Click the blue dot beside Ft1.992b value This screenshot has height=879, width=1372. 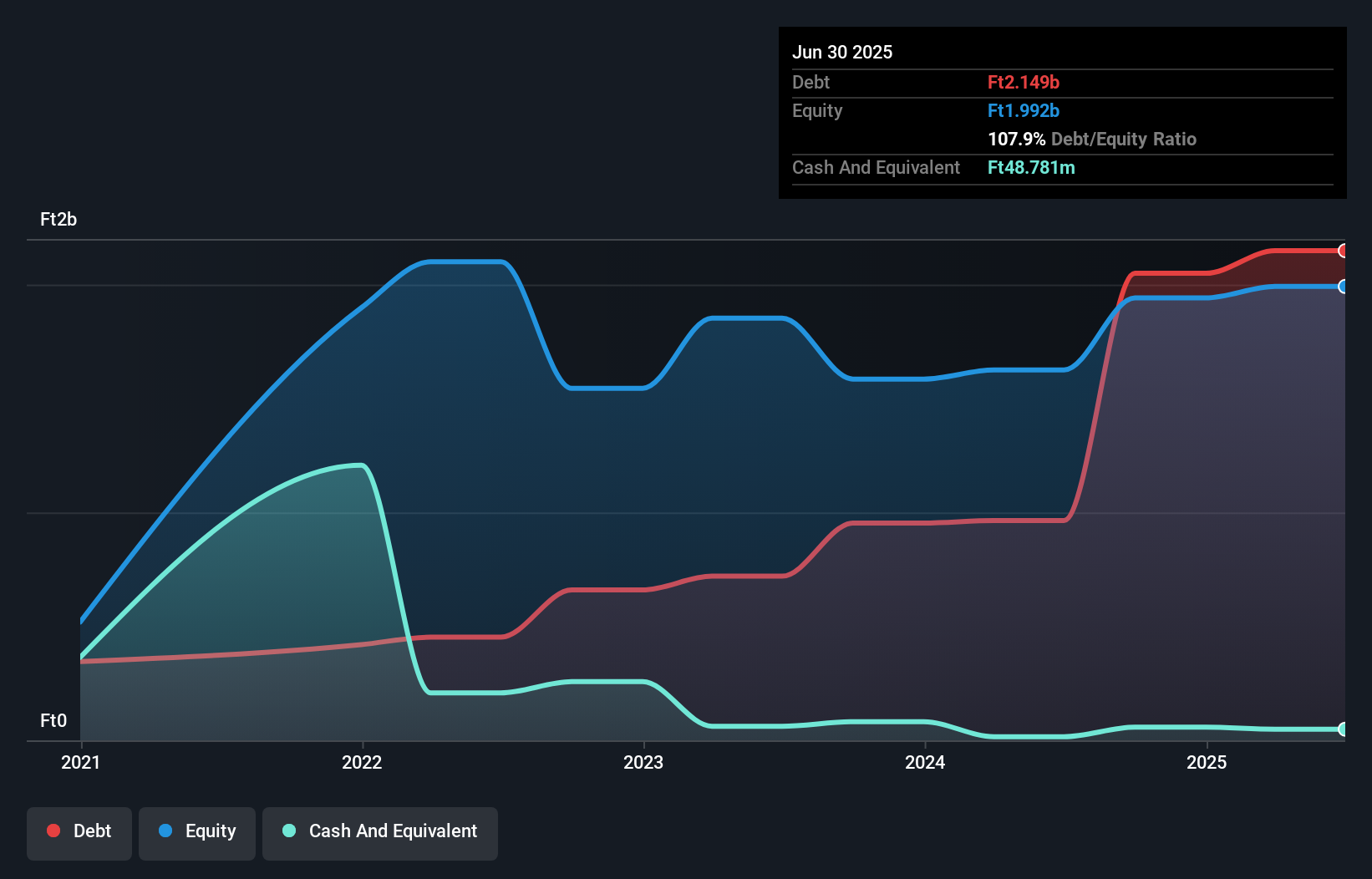[x=1024, y=110]
